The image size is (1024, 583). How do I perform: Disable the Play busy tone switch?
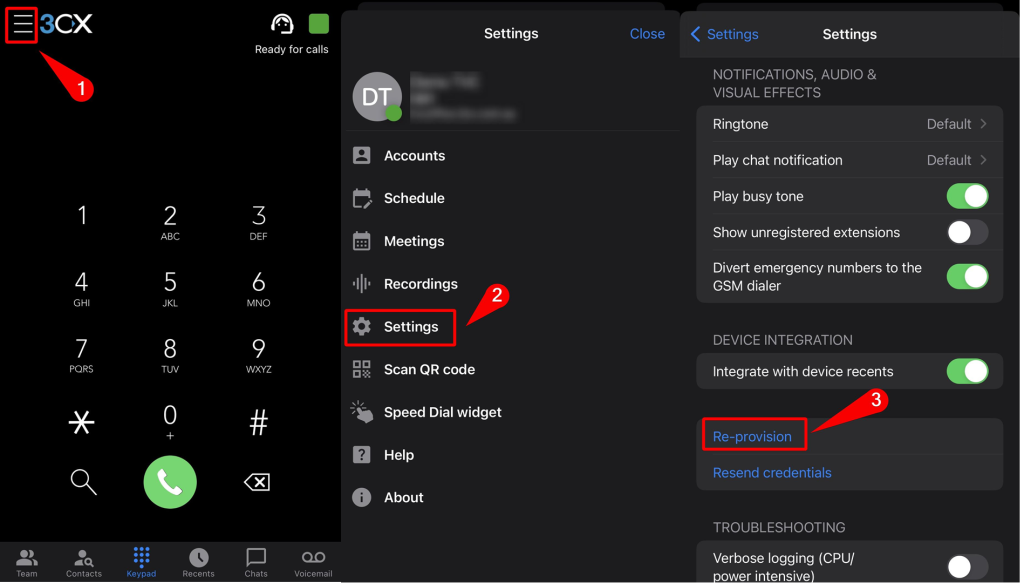967,196
